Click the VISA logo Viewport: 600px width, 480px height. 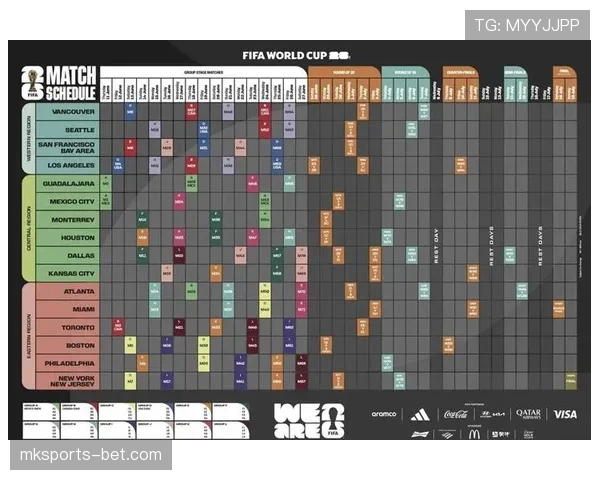point(565,414)
